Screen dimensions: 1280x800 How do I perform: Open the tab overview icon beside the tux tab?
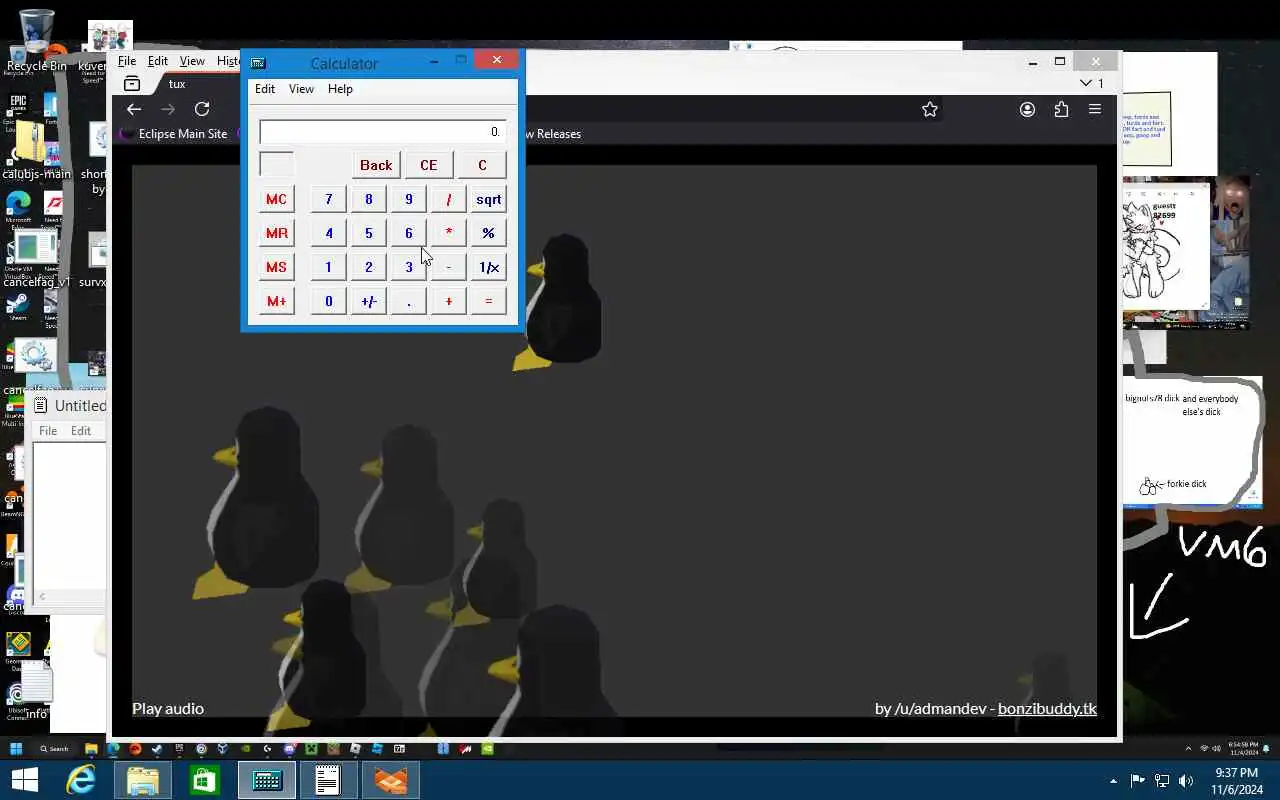click(x=132, y=84)
